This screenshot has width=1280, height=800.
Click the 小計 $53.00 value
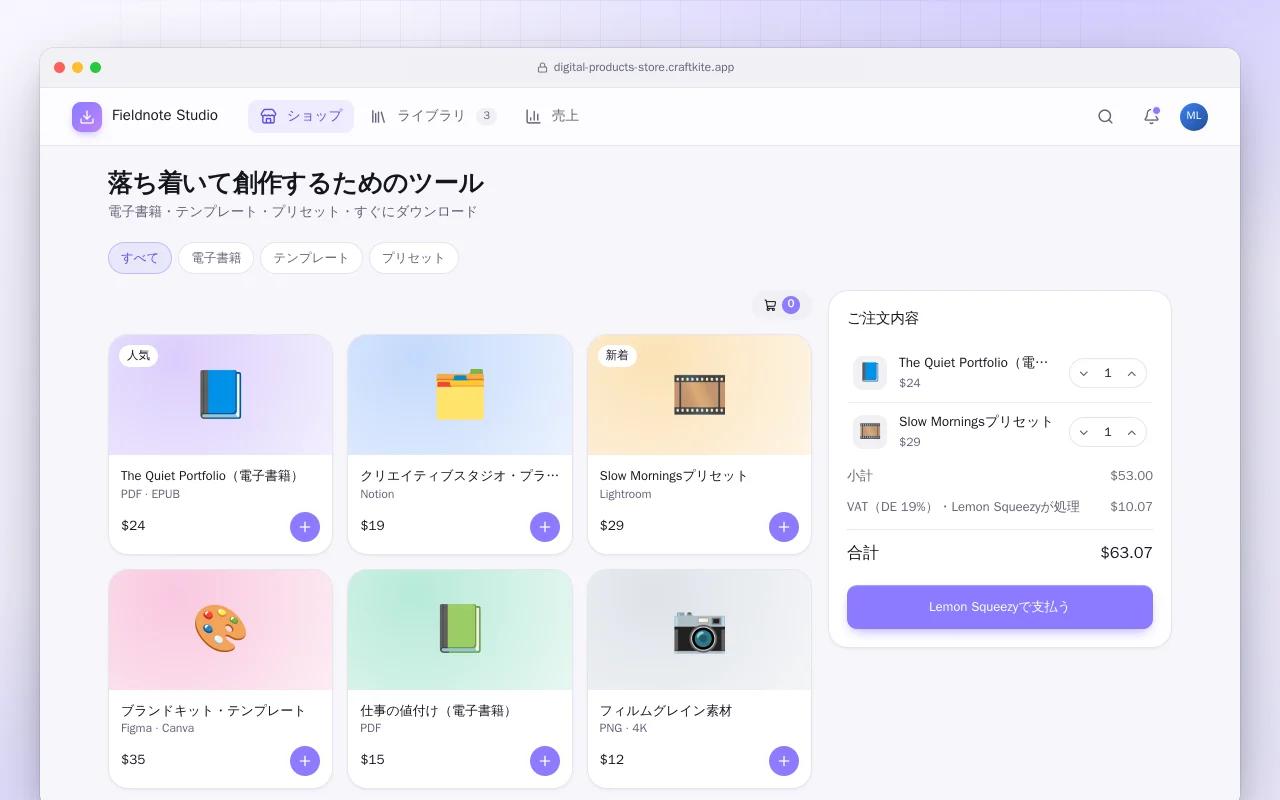click(1131, 476)
